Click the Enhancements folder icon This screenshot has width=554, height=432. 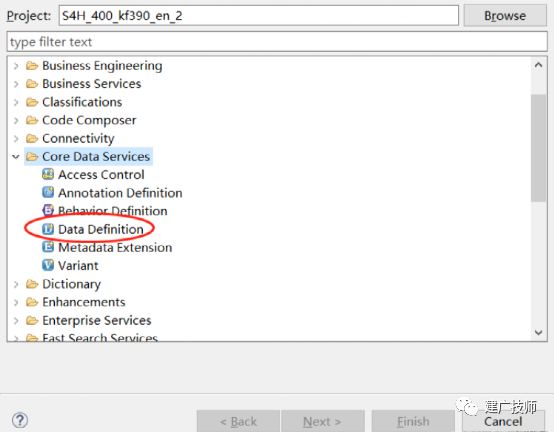point(32,302)
